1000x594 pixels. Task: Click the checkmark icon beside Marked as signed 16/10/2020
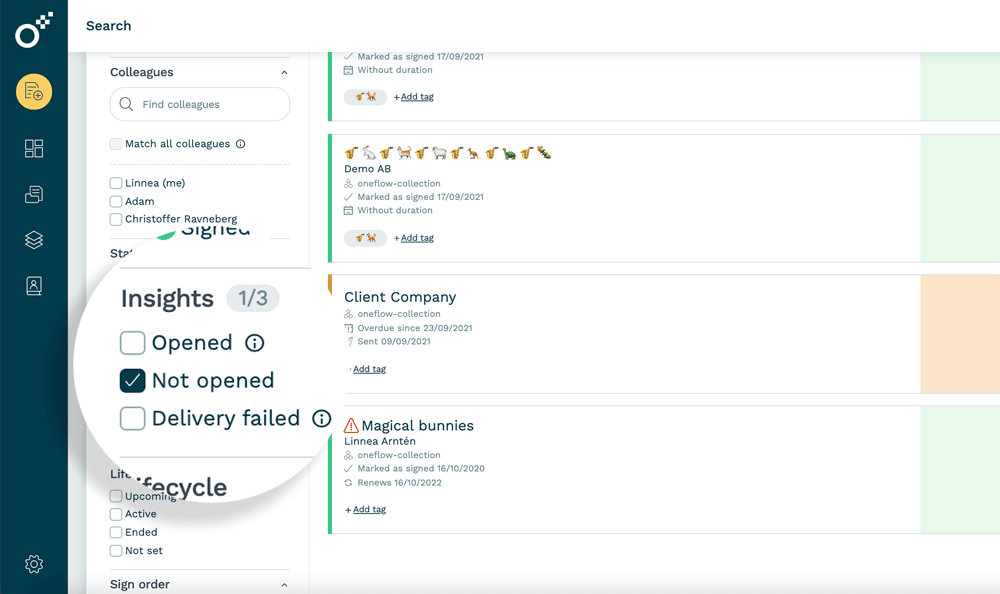tap(348, 468)
